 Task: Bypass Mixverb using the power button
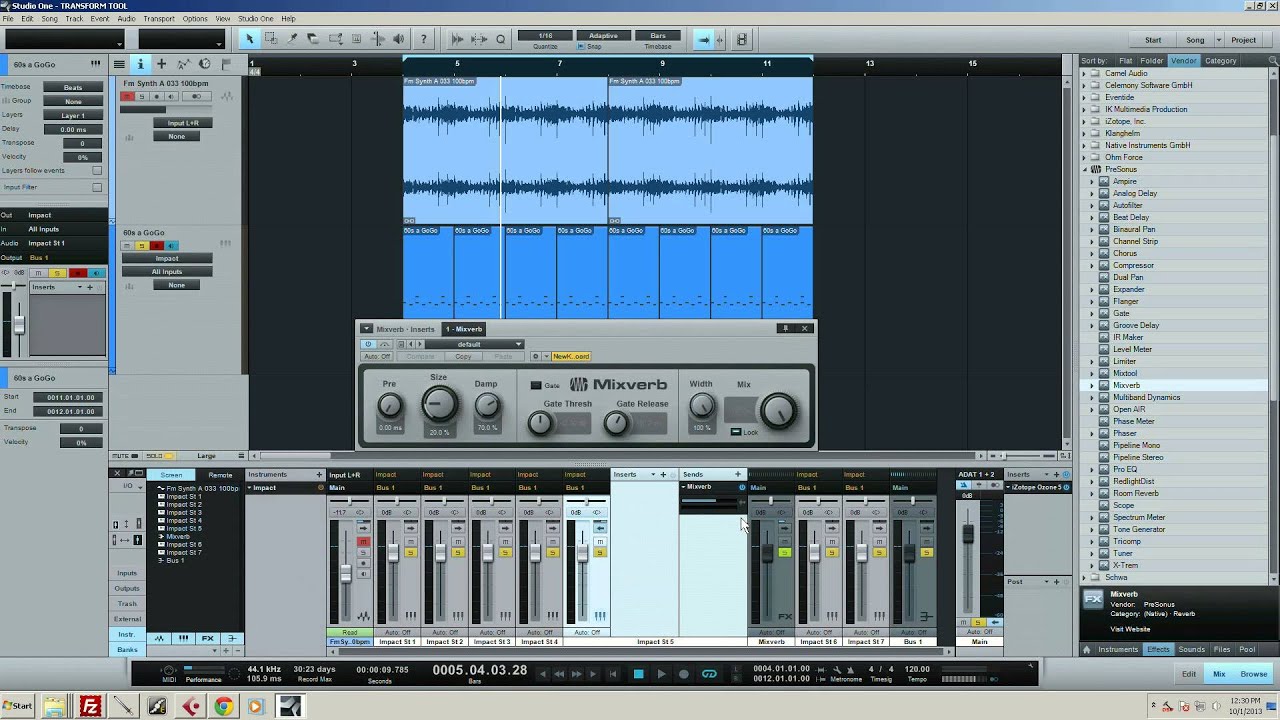(x=368, y=344)
